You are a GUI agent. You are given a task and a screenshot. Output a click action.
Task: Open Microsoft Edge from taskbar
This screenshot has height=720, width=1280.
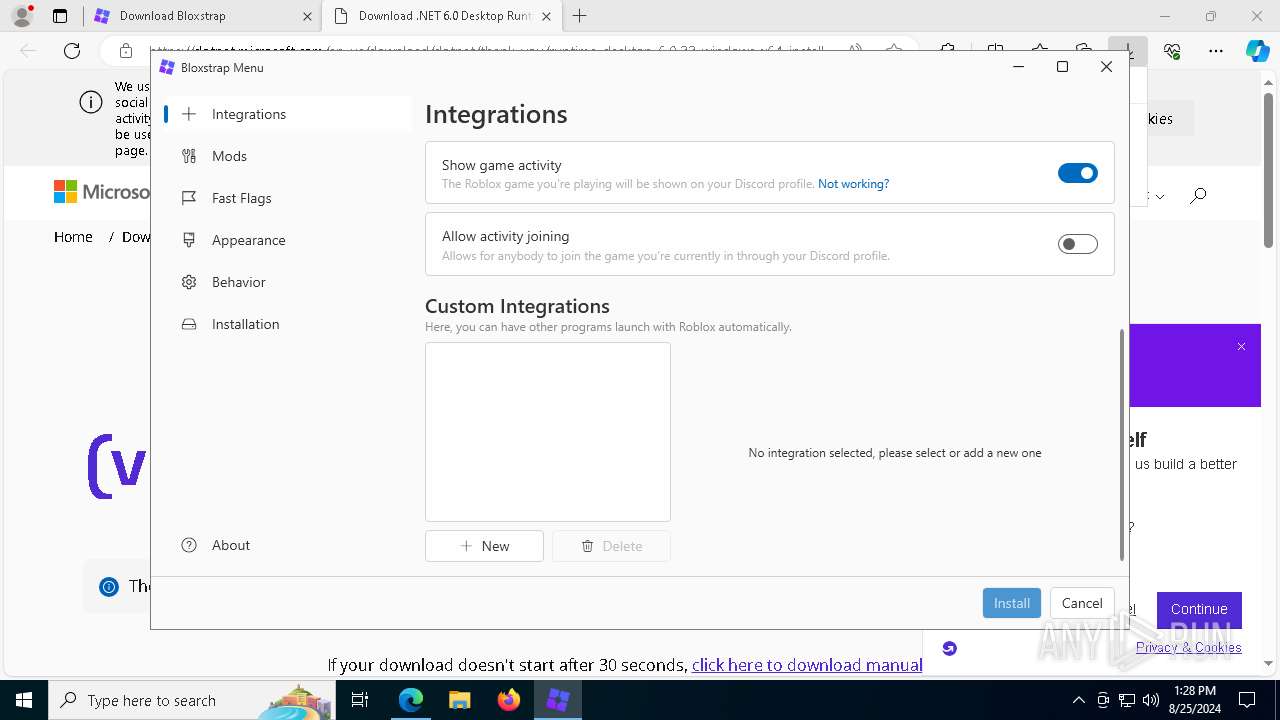(x=411, y=700)
